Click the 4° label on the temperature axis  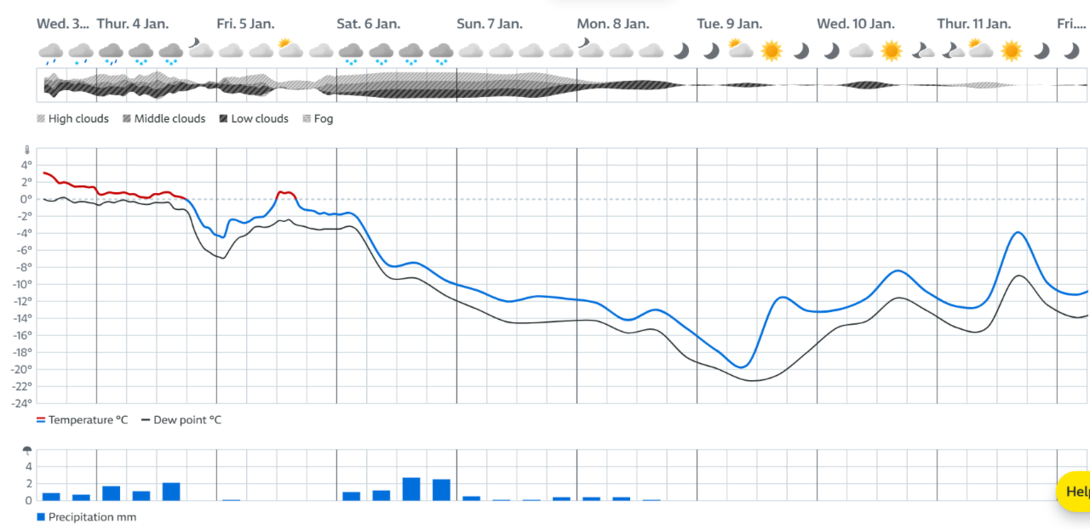tap(27, 165)
